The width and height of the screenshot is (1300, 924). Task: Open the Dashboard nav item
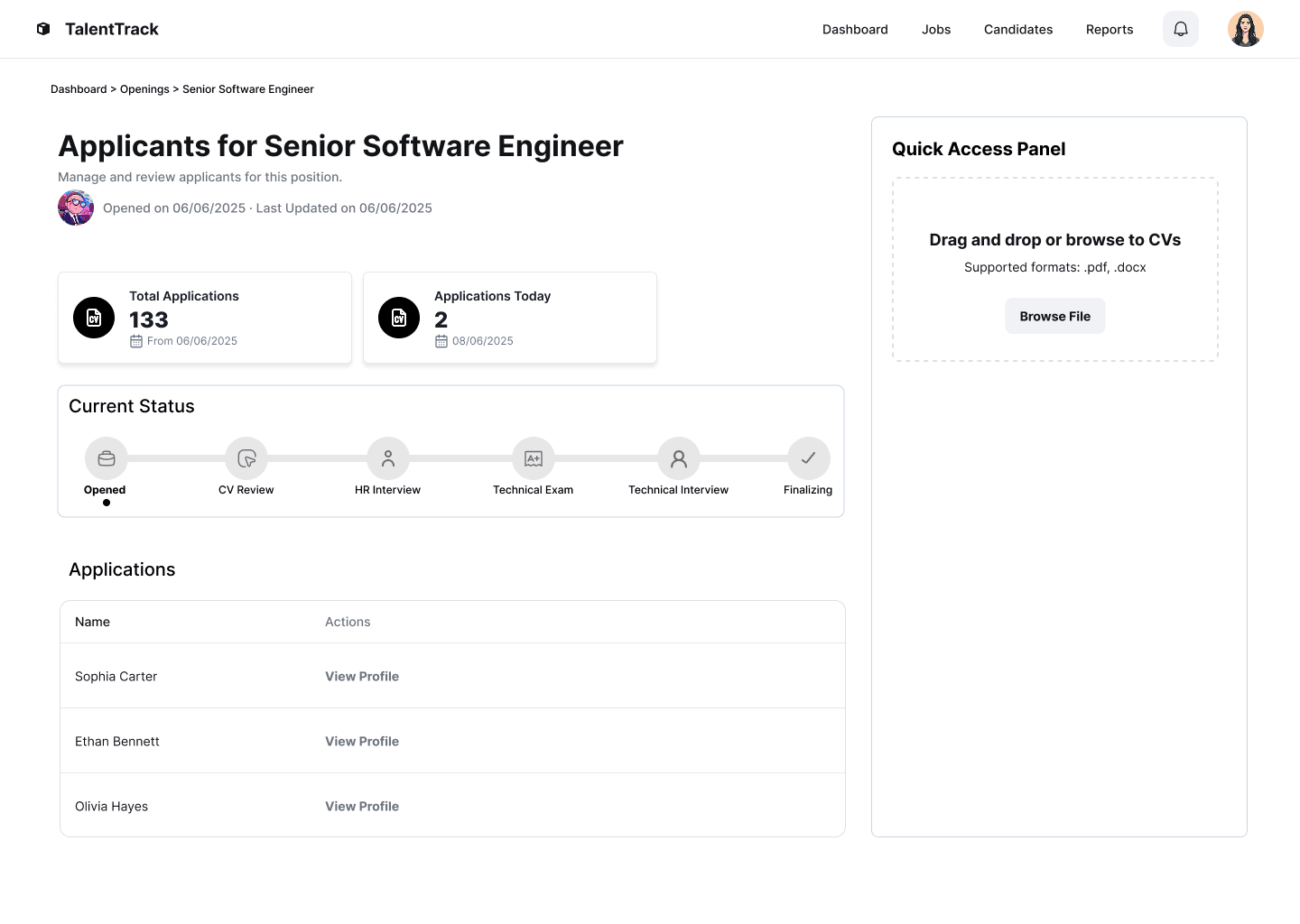[x=855, y=30]
